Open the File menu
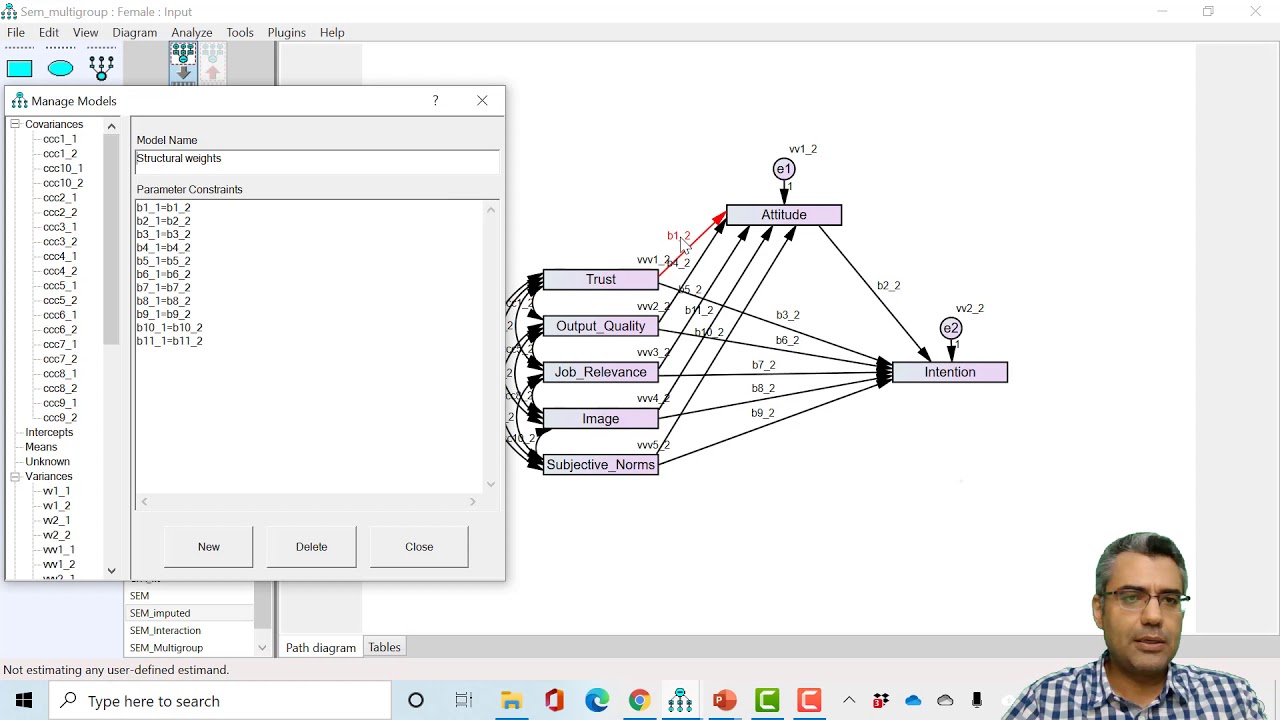The width and height of the screenshot is (1280, 720). click(16, 32)
